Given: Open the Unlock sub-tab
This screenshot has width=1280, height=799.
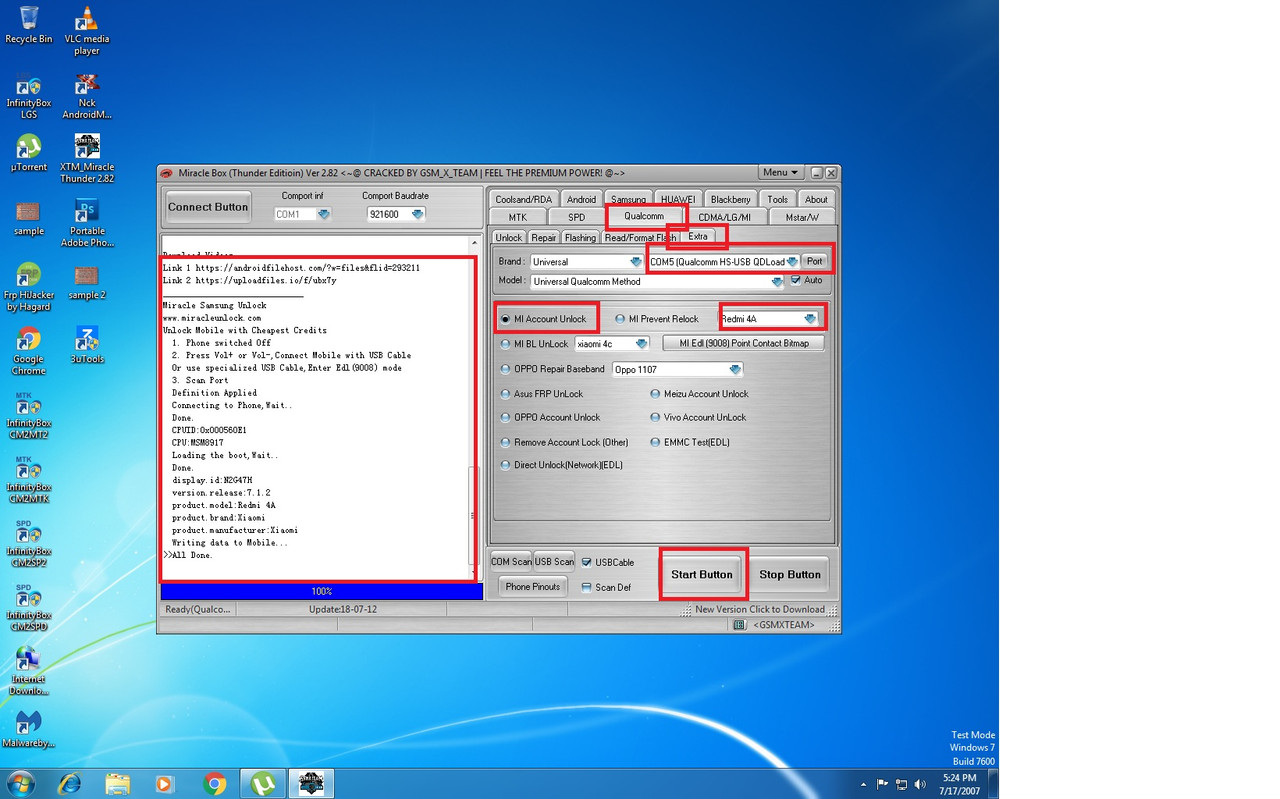Looking at the screenshot, I should coord(508,238).
